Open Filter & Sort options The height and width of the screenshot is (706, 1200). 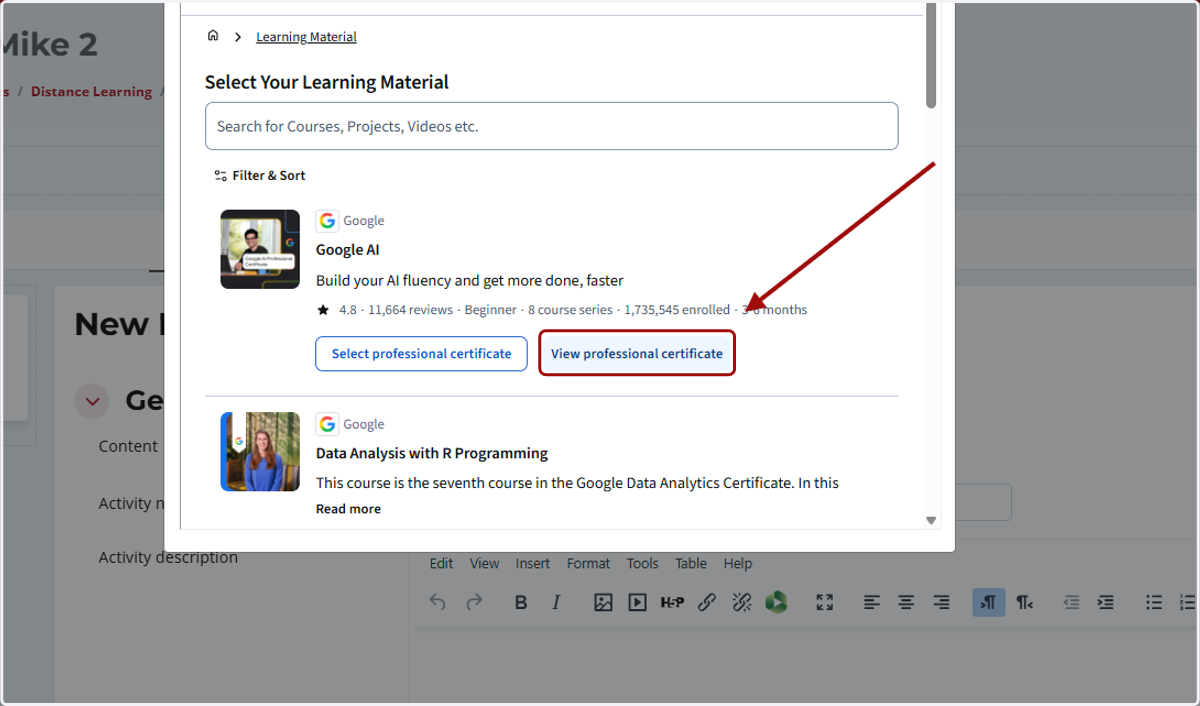pyautogui.click(x=260, y=175)
